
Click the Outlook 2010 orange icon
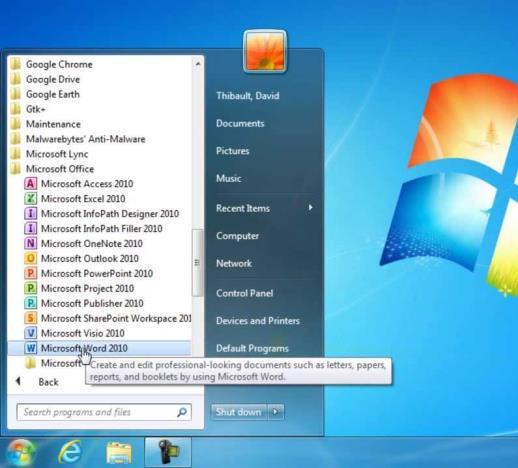point(30,258)
